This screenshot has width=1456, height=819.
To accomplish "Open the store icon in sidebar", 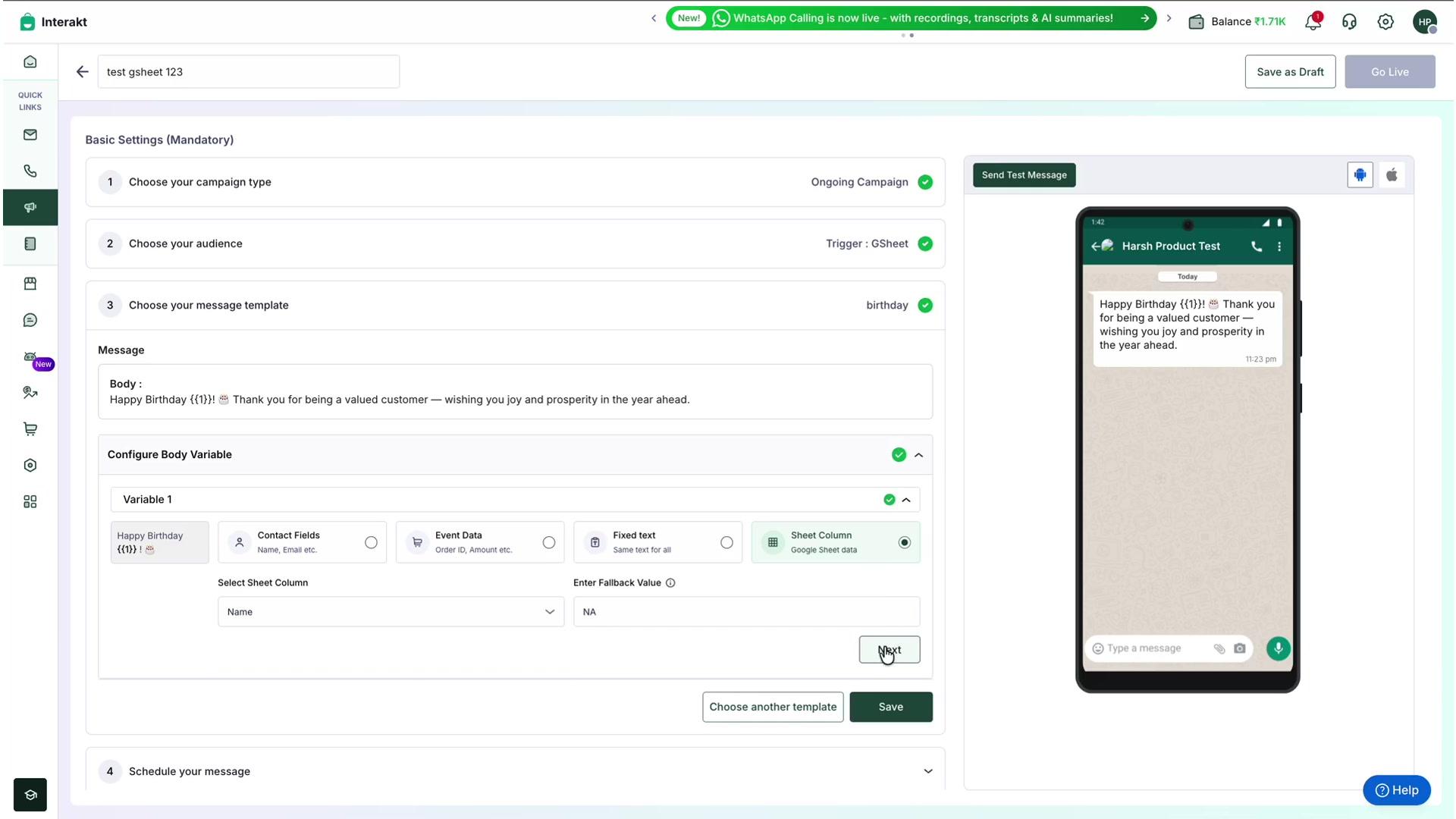I will 30,284.
